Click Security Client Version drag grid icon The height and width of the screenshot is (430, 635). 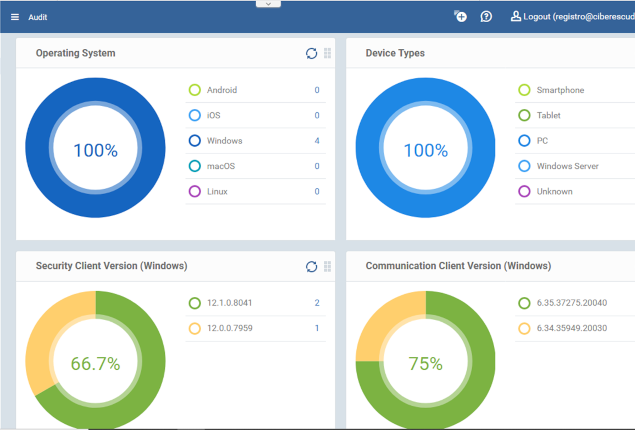328,266
